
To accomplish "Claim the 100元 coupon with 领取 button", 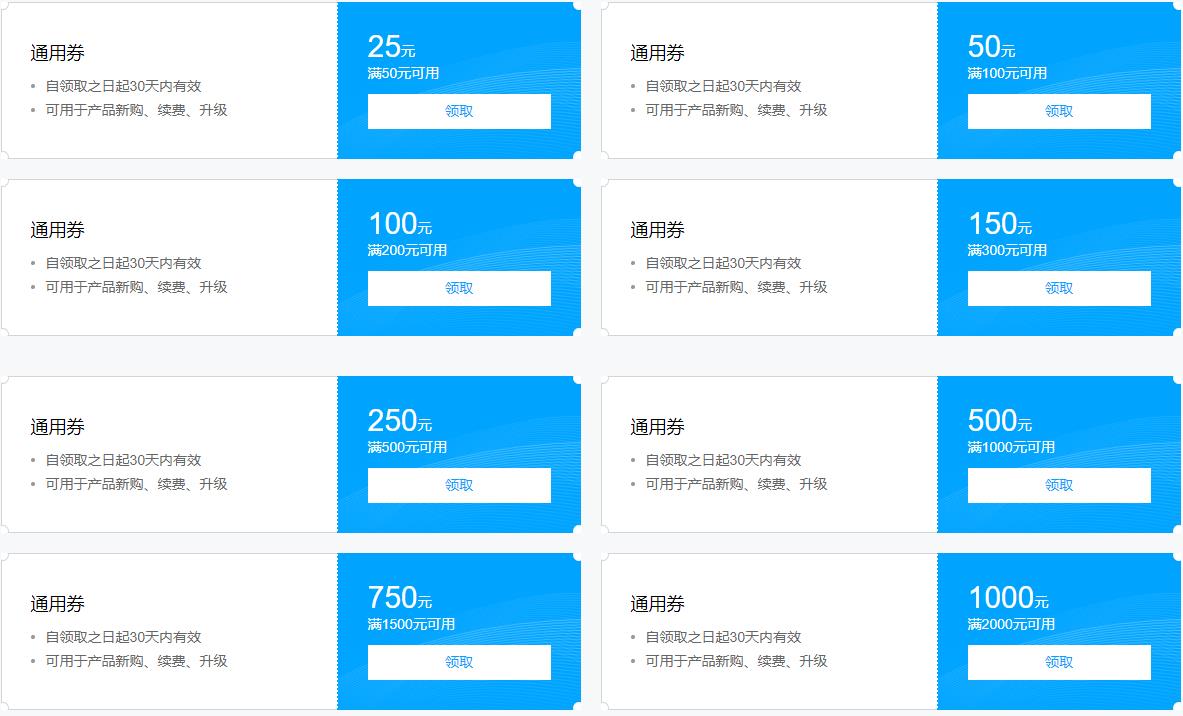I will (x=459, y=288).
